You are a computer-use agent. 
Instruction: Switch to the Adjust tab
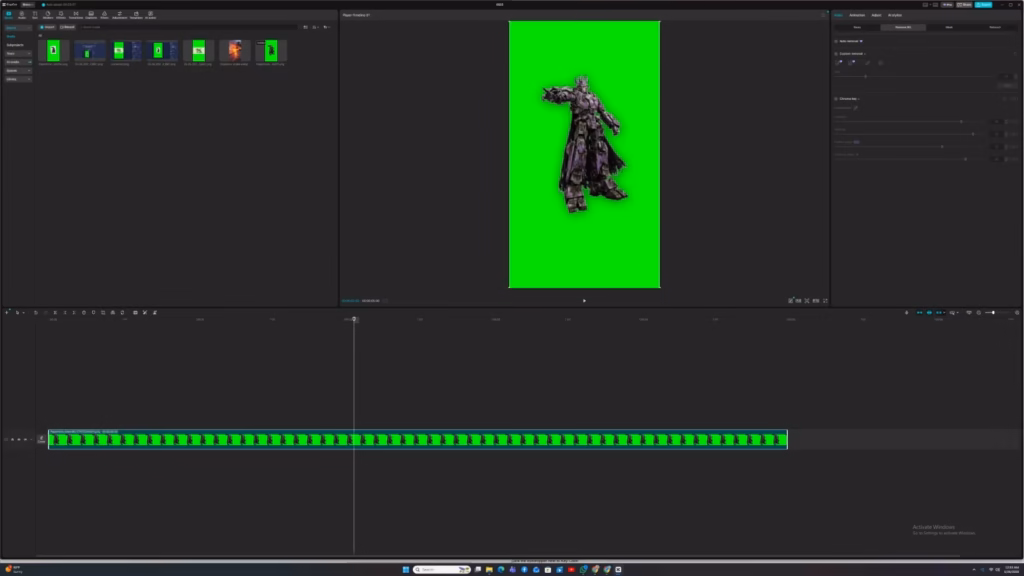[x=876, y=15]
